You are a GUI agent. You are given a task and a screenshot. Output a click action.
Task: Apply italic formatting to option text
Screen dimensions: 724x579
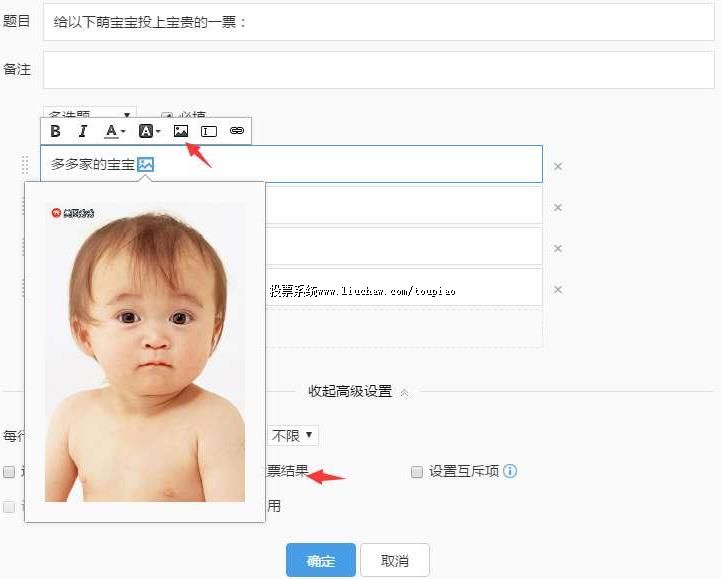click(83, 131)
